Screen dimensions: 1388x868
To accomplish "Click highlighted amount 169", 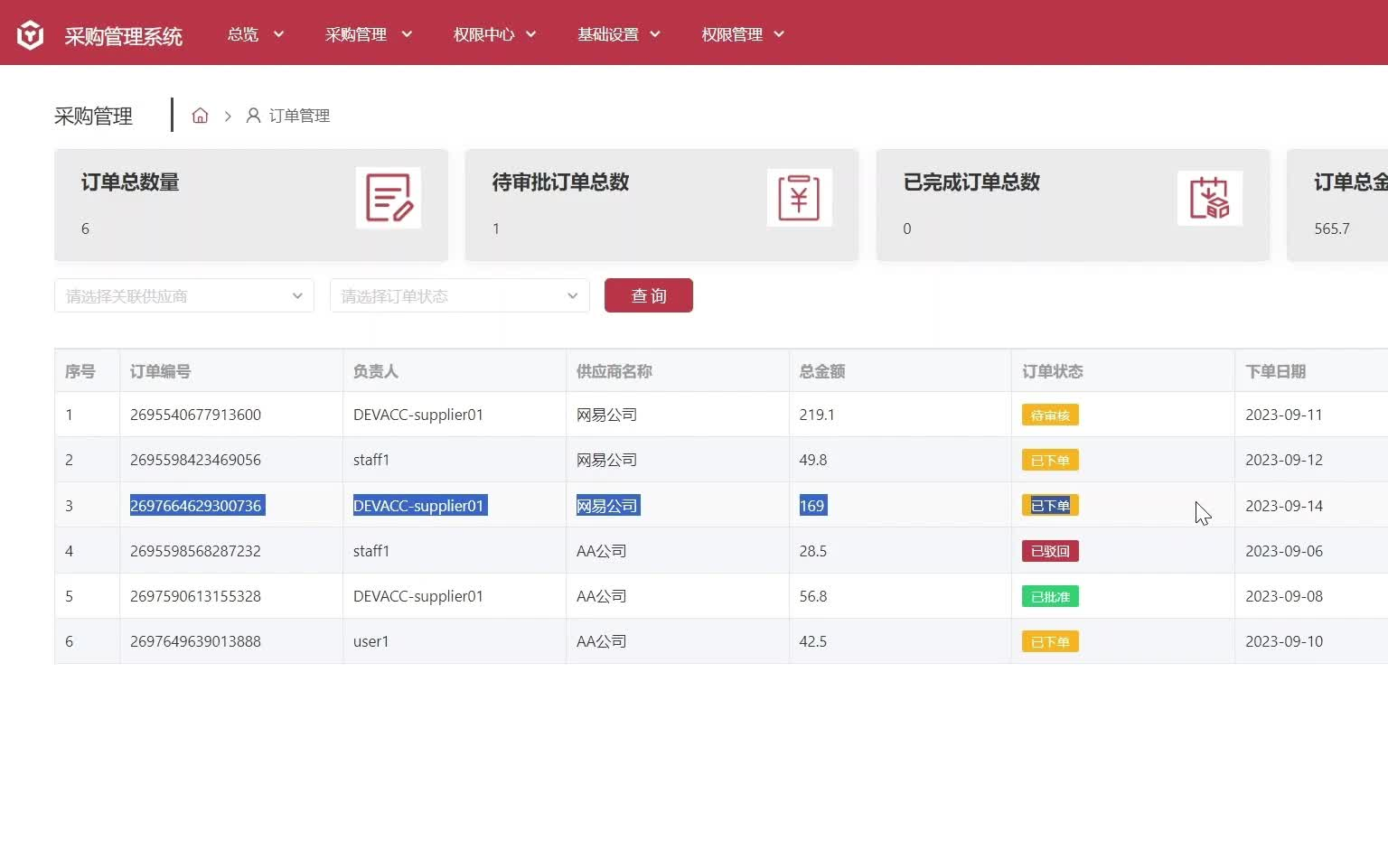I will pyautogui.click(x=812, y=506).
